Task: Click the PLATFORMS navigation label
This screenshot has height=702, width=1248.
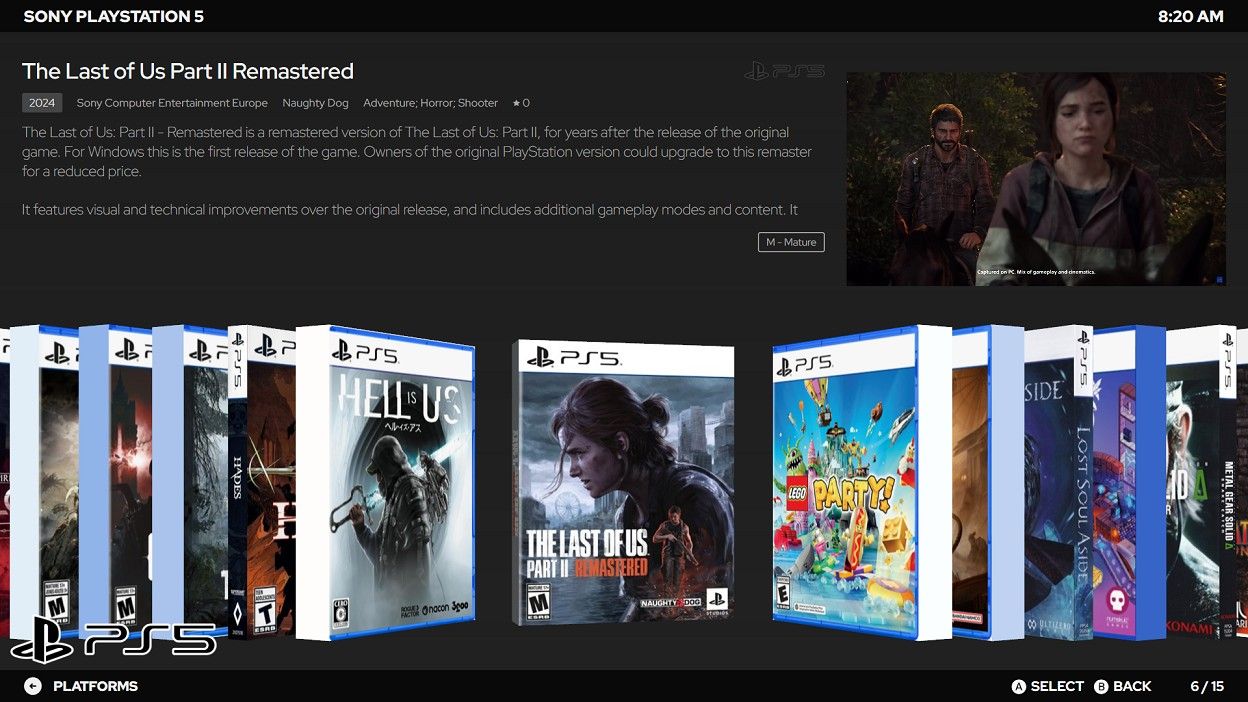Action: pos(95,686)
